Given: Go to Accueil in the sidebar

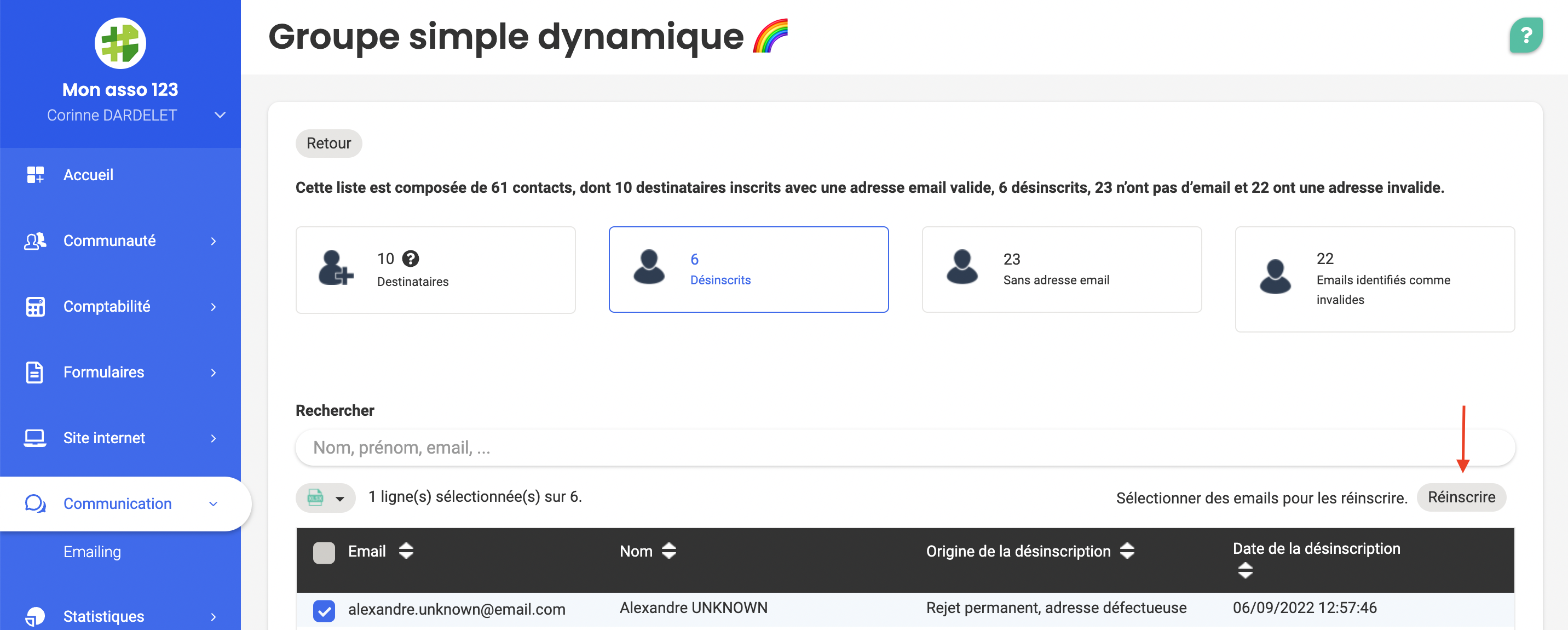Looking at the screenshot, I should [88, 175].
